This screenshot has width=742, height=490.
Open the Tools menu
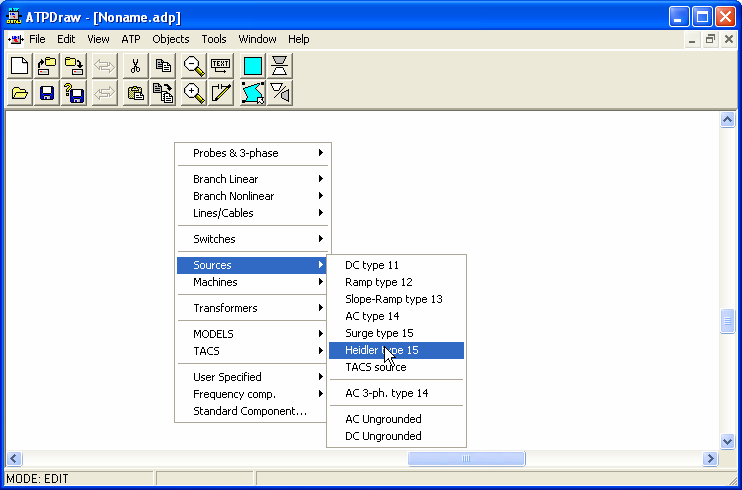[x=214, y=39]
